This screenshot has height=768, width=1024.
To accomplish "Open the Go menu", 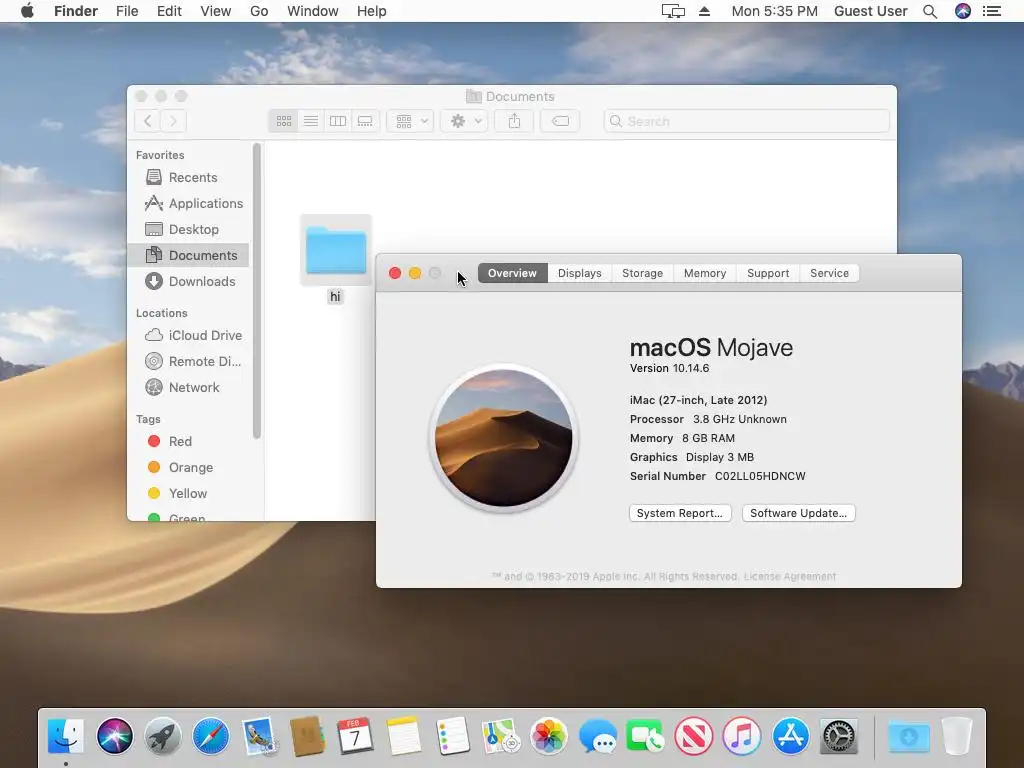I will click(x=259, y=11).
